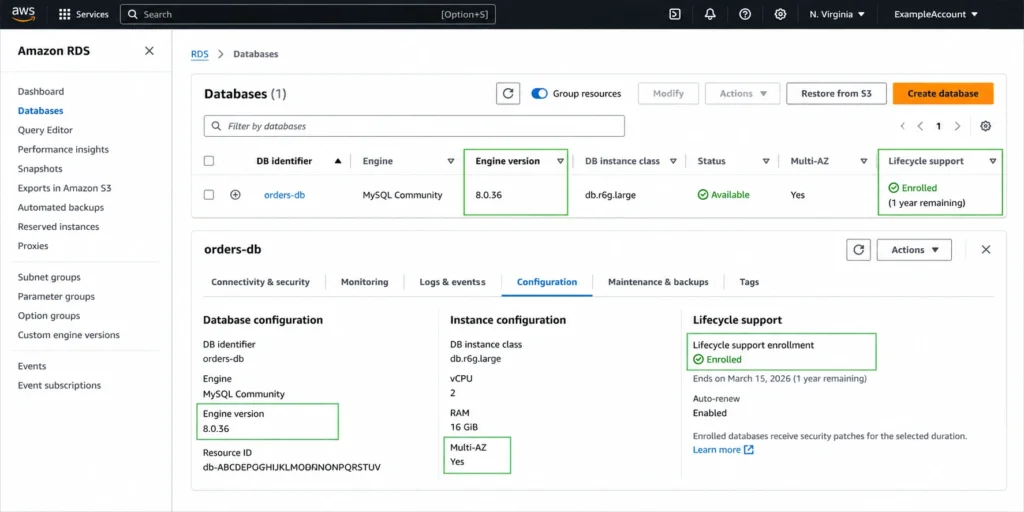Image resolution: width=1024 pixels, height=512 pixels.
Task: Switch to Connectivity & security tab
Action: tap(261, 282)
